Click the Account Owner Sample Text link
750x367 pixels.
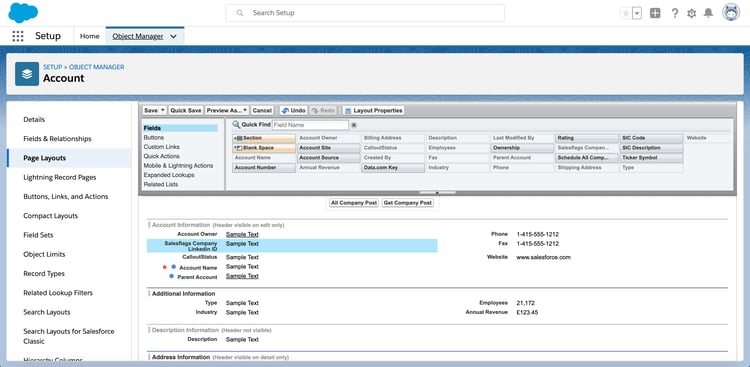pos(242,234)
